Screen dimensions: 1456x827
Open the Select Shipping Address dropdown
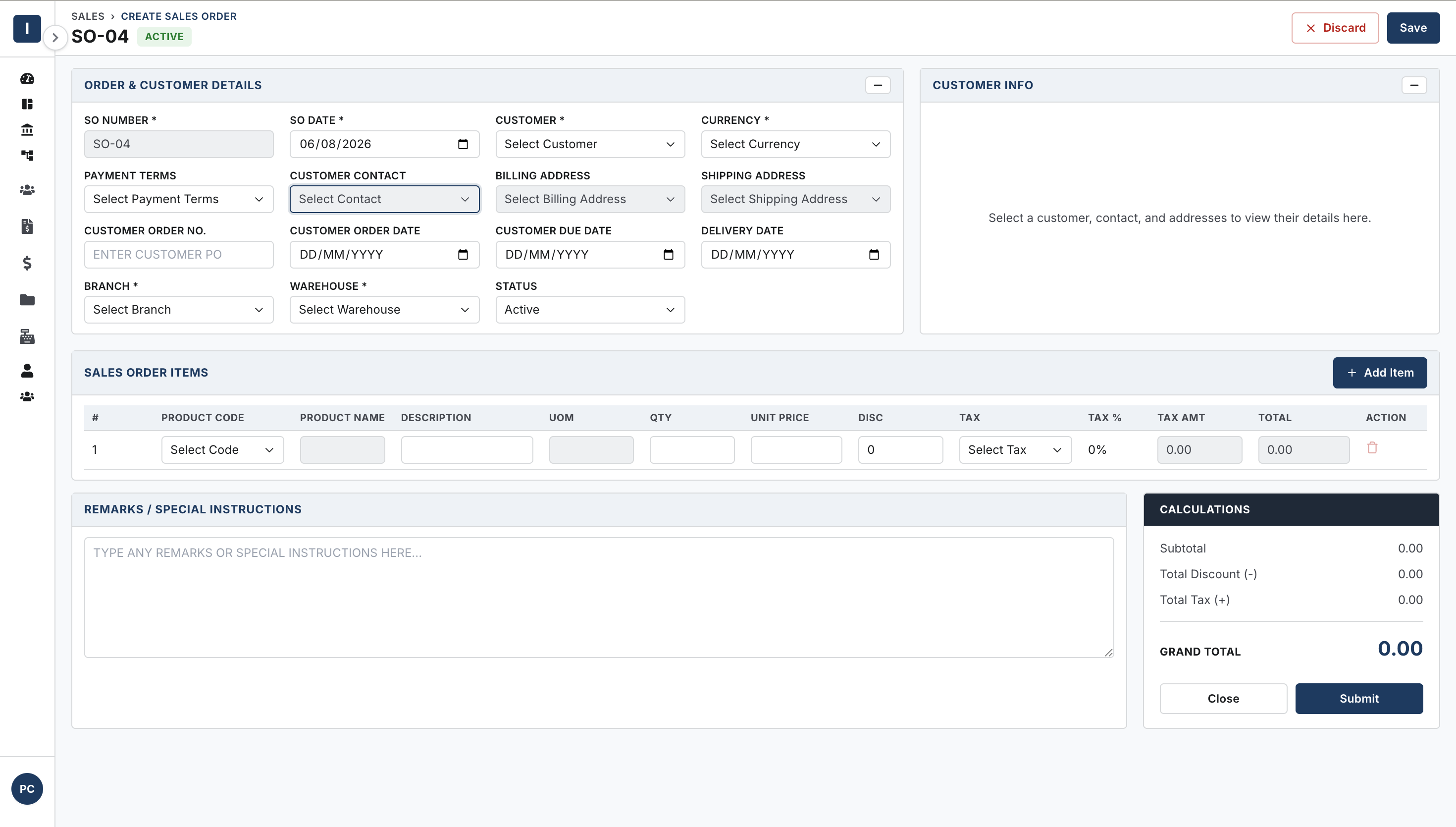[x=795, y=199]
